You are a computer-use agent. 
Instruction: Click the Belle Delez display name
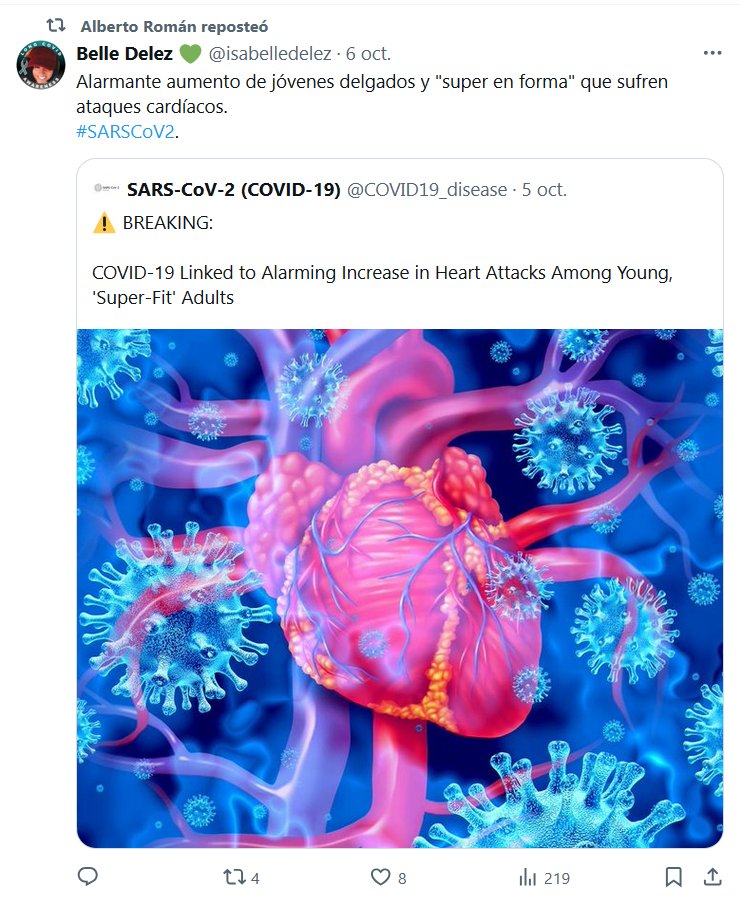click(x=125, y=53)
